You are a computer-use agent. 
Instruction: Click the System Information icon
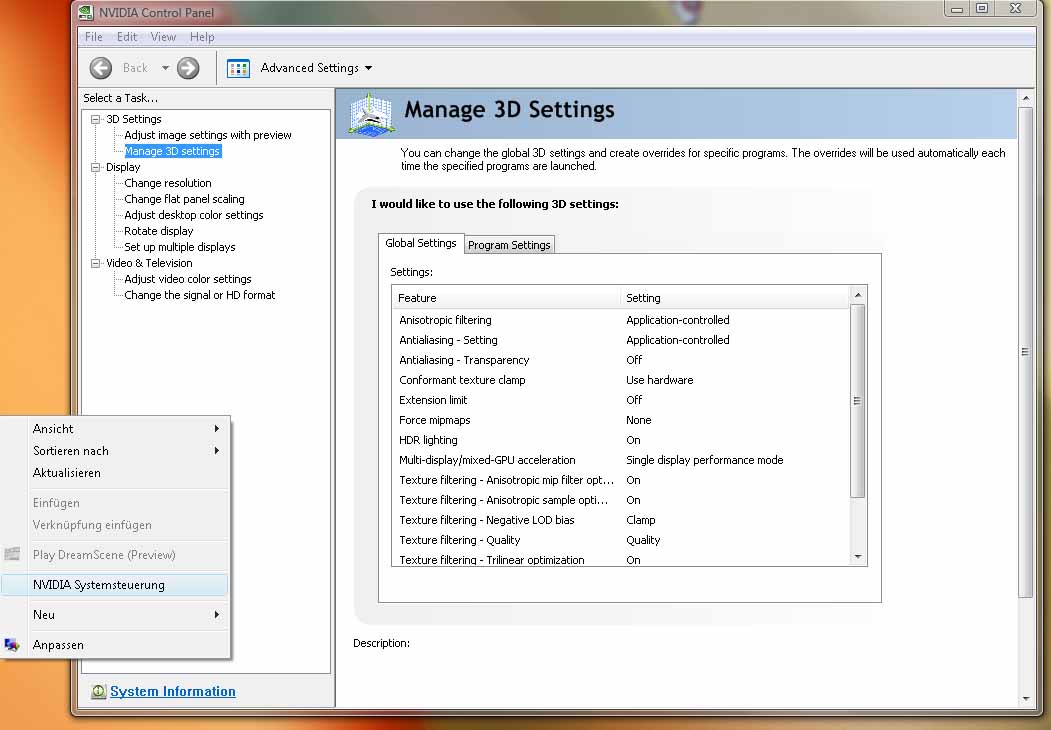[x=99, y=691]
